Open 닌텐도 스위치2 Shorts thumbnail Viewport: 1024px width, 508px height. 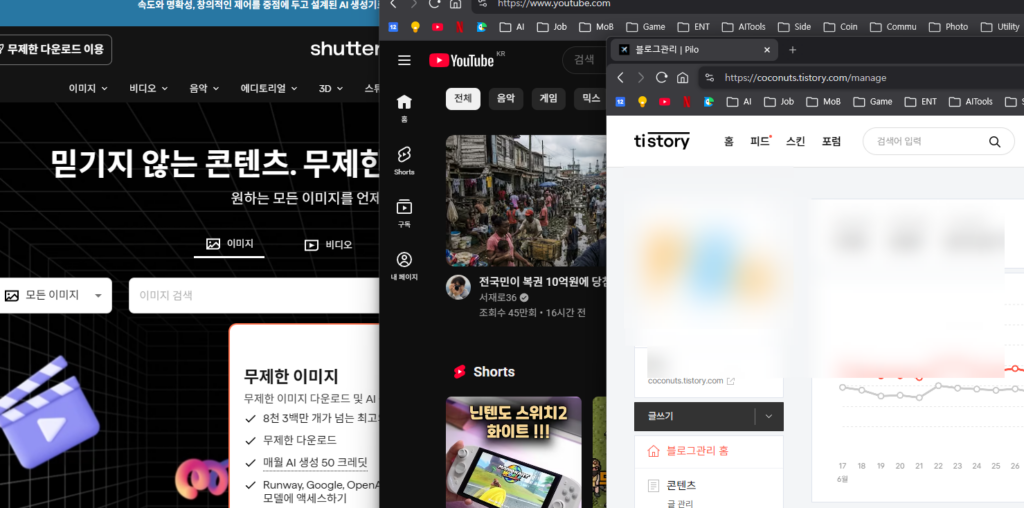coord(513,452)
